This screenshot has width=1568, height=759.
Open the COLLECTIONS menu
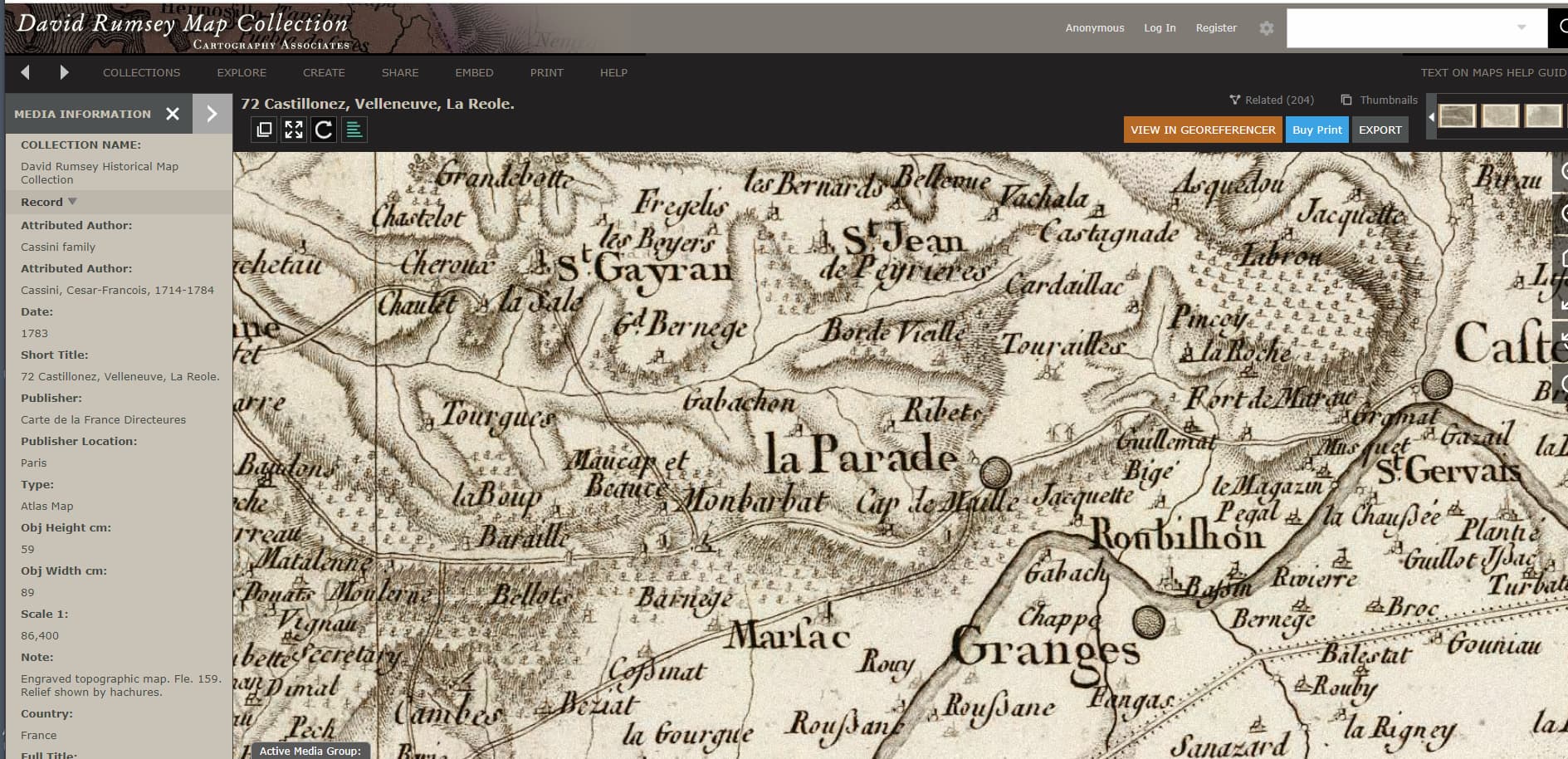[141, 72]
